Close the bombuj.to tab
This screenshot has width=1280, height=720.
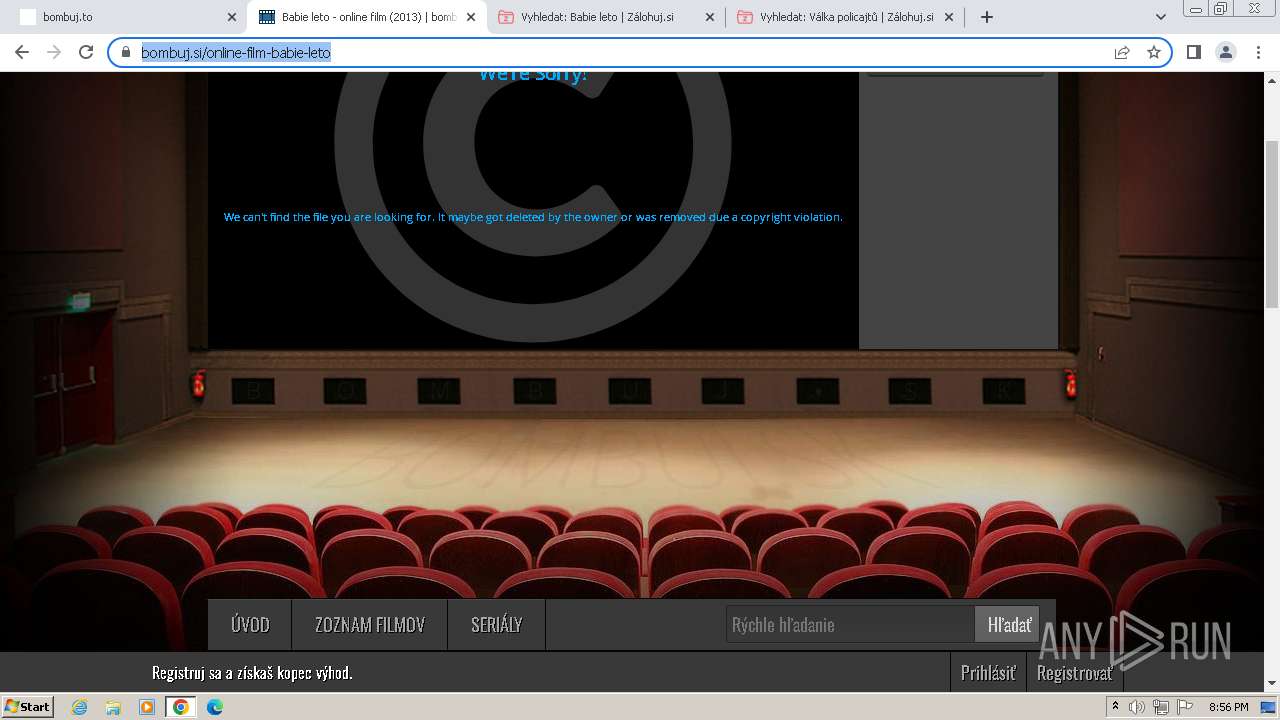[x=232, y=17]
